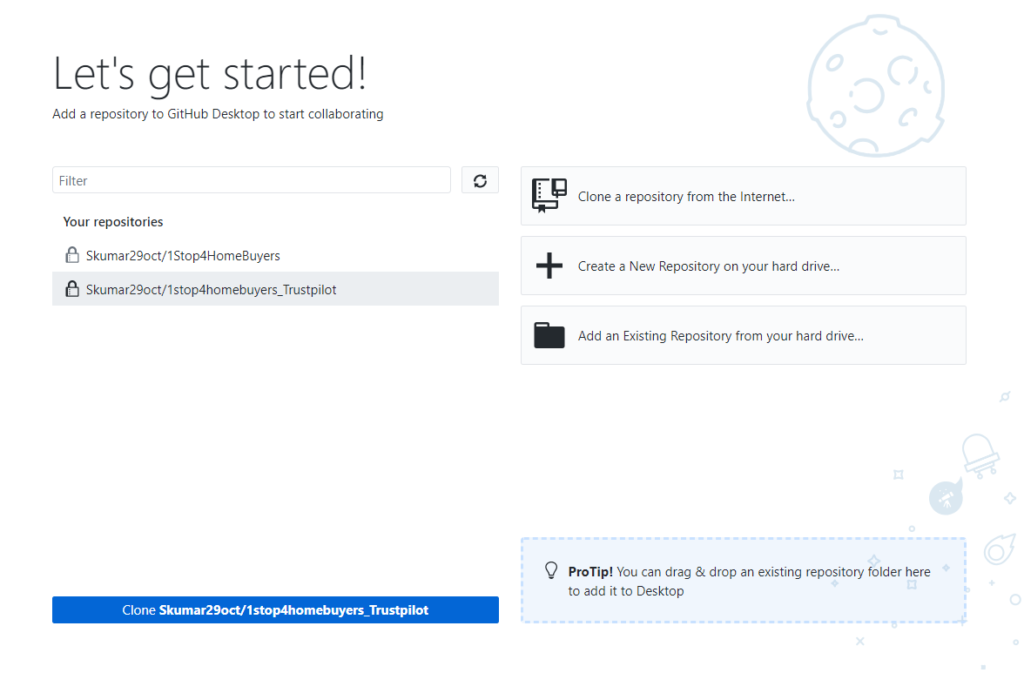Screen dimensions: 1024x673
Task: Select Skumar29oct/1Stop4HomeBuyers repository
Action: (x=276, y=255)
